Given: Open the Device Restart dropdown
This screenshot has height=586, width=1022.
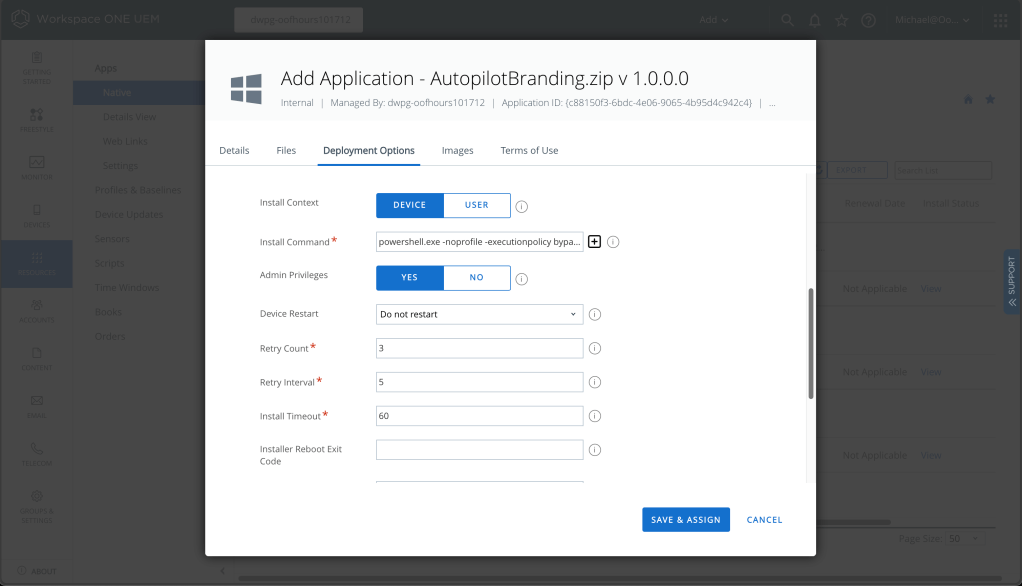Looking at the screenshot, I should click(x=479, y=314).
